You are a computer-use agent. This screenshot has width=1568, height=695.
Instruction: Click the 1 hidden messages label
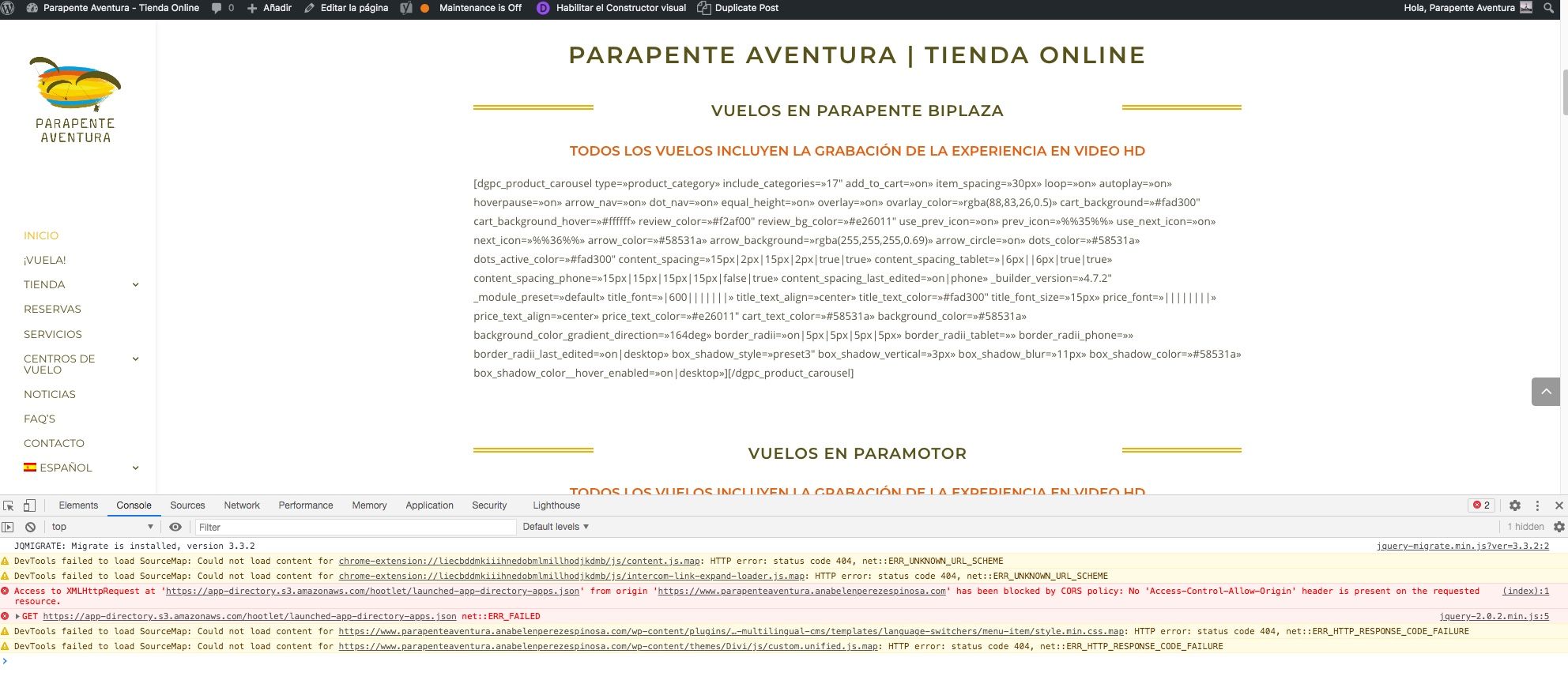pyautogui.click(x=1525, y=527)
